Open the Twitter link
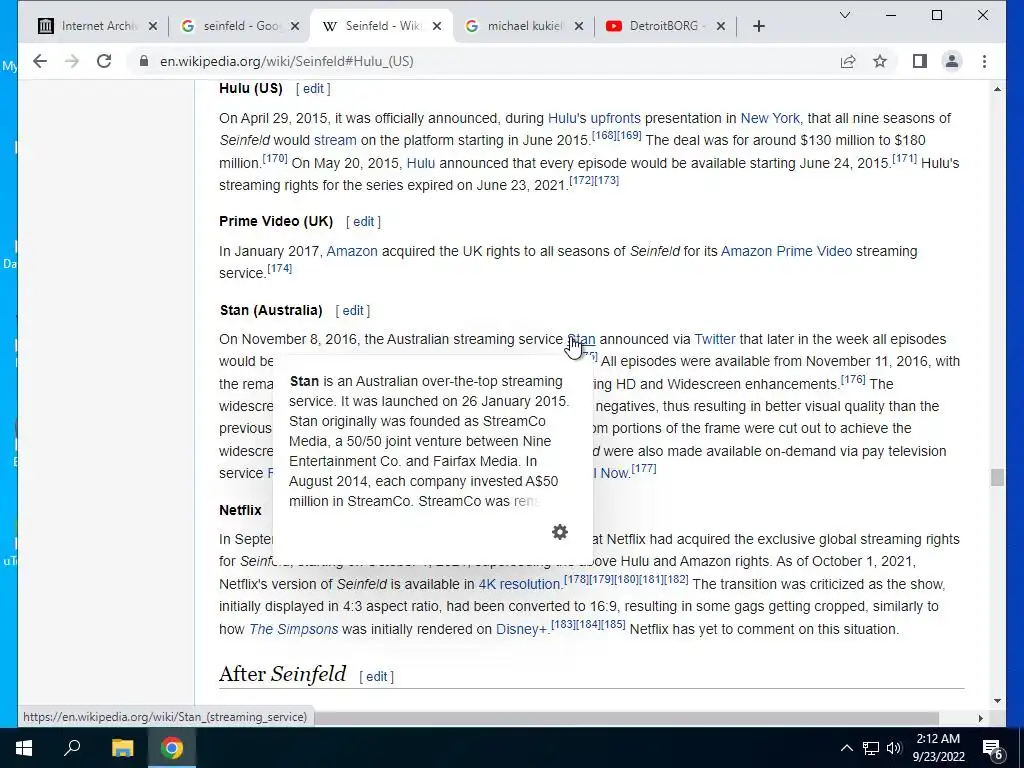 714,340
